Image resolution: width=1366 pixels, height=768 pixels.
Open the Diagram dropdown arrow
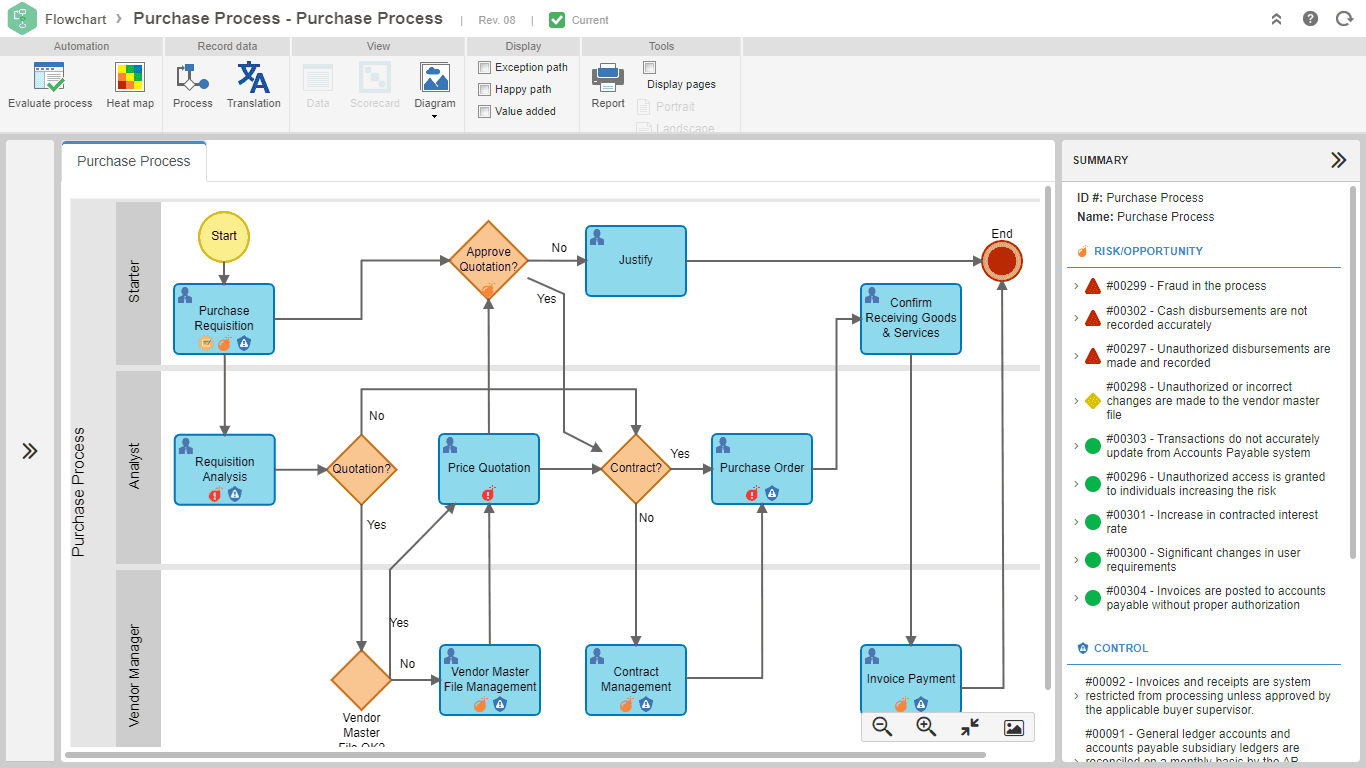click(x=435, y=117)
